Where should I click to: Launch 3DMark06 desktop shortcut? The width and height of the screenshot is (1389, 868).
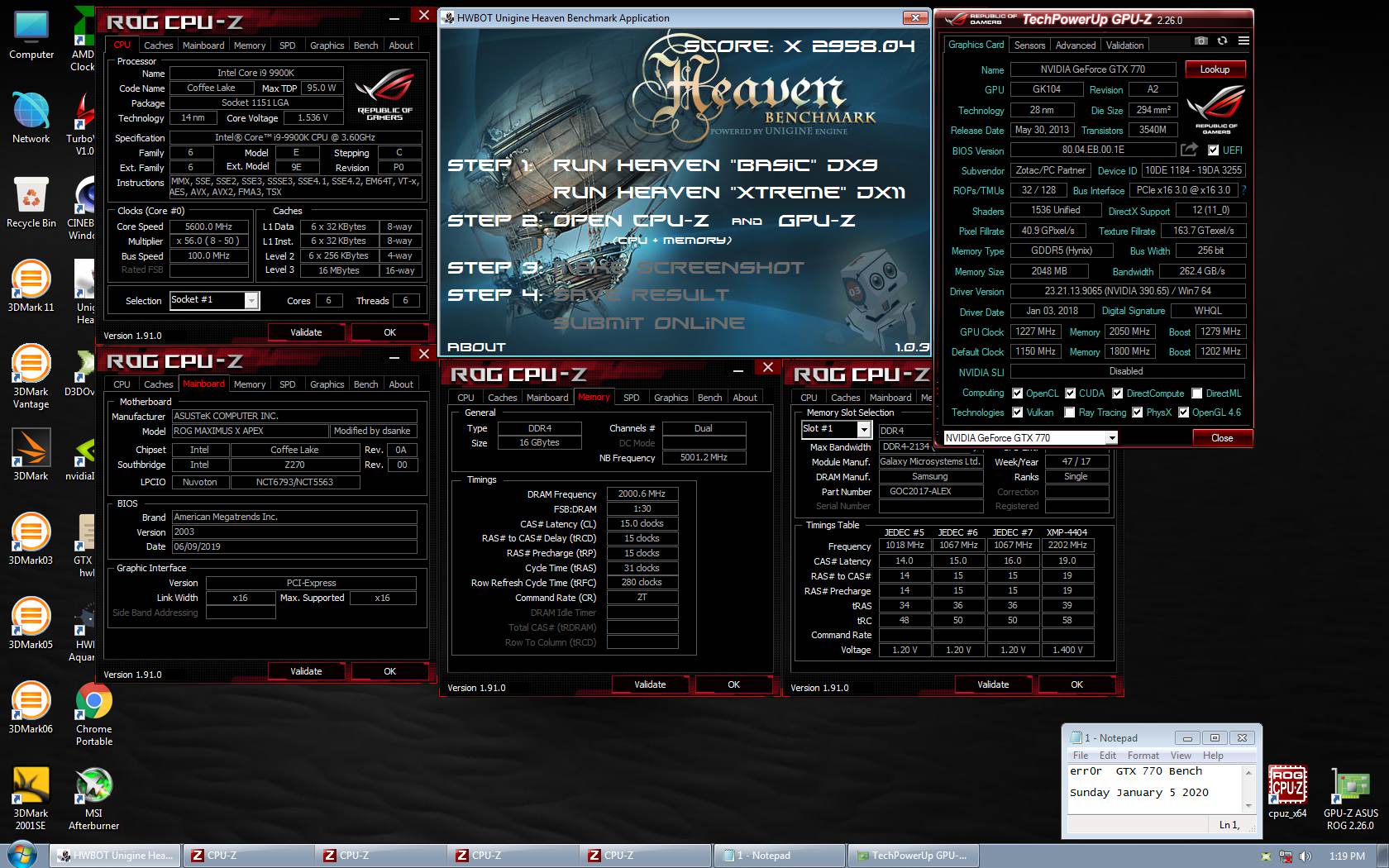tap(31, 708)
